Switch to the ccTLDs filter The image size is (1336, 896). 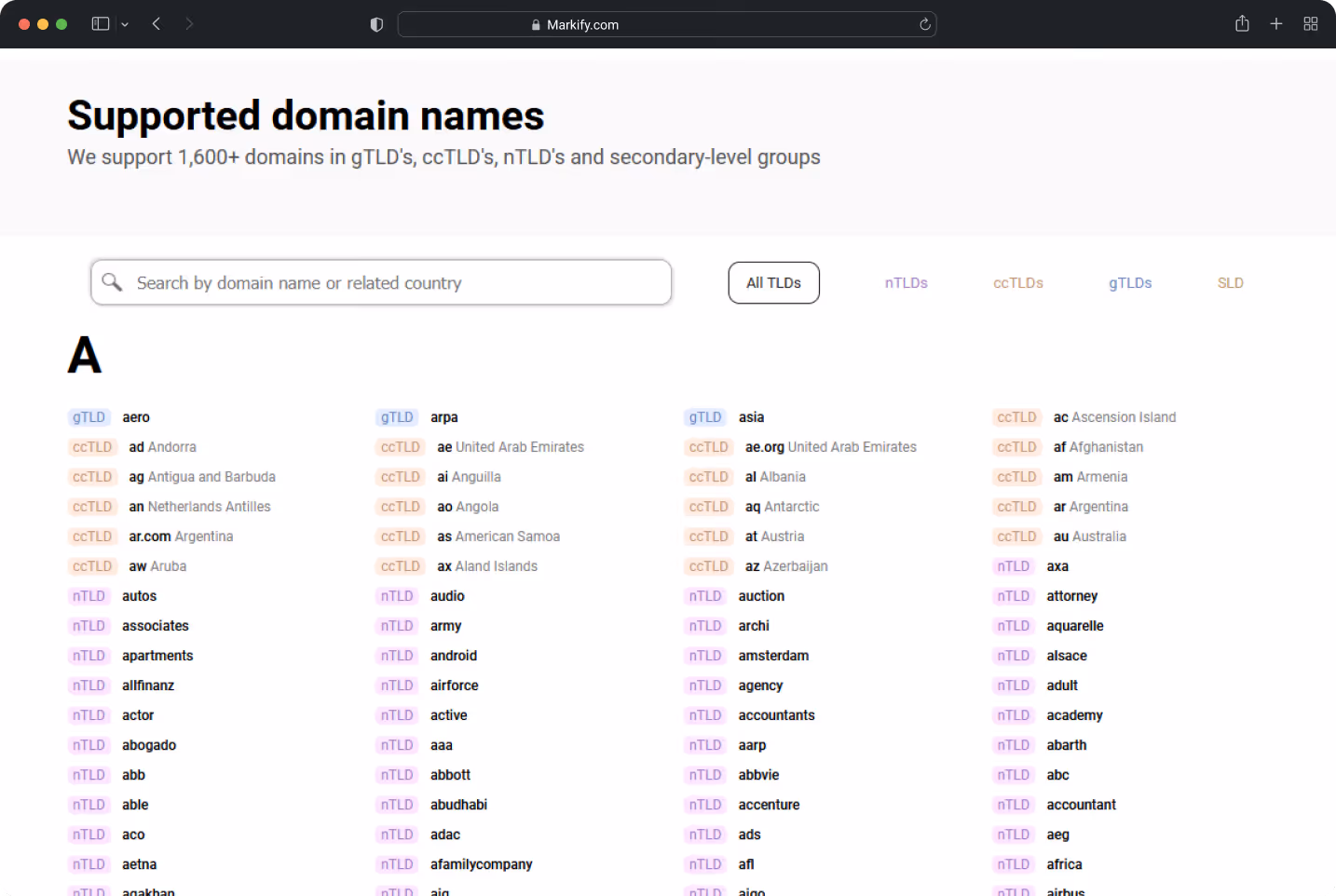click(x=1018, y=283)
